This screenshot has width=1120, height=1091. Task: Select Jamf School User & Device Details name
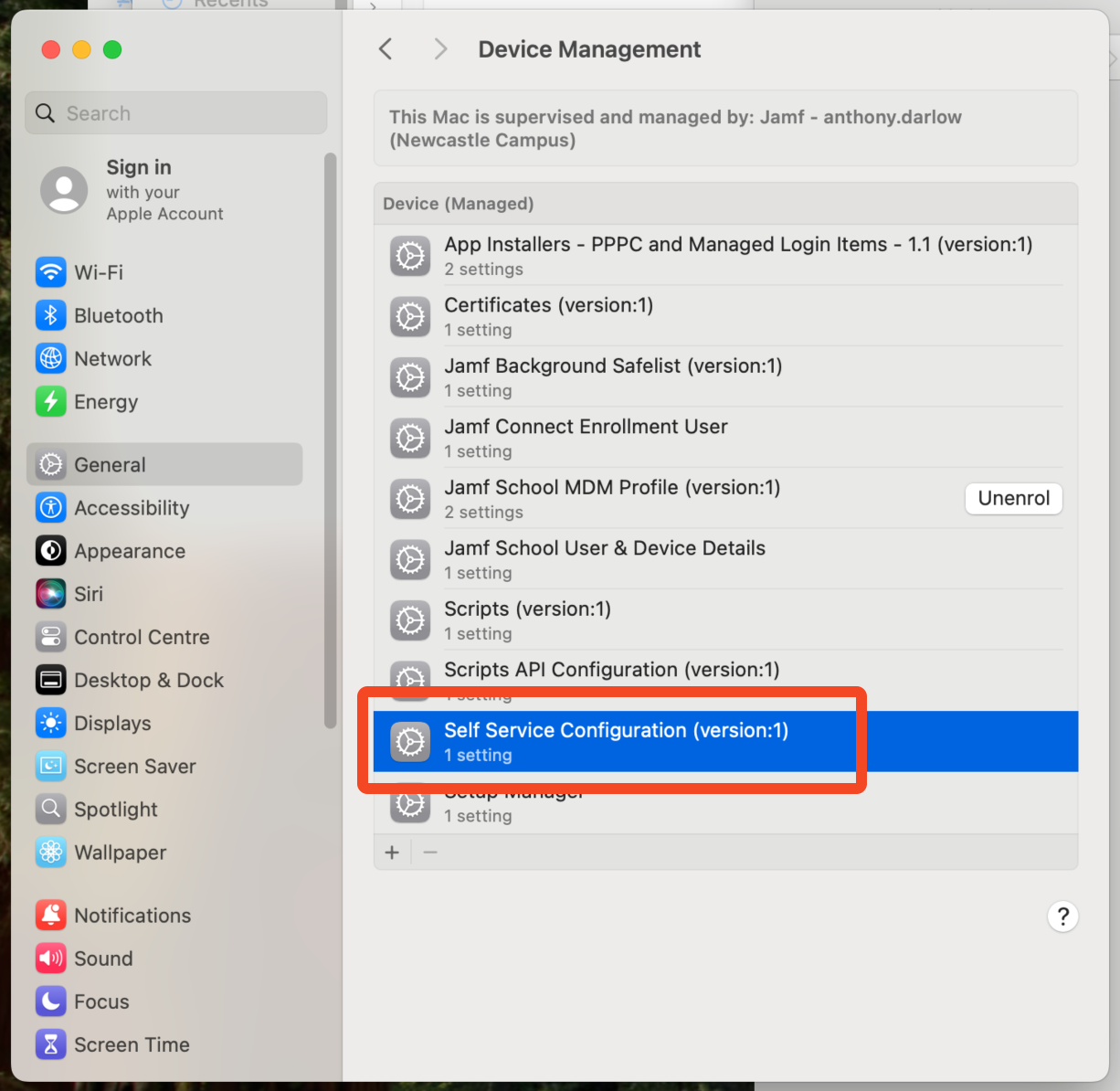605,548
